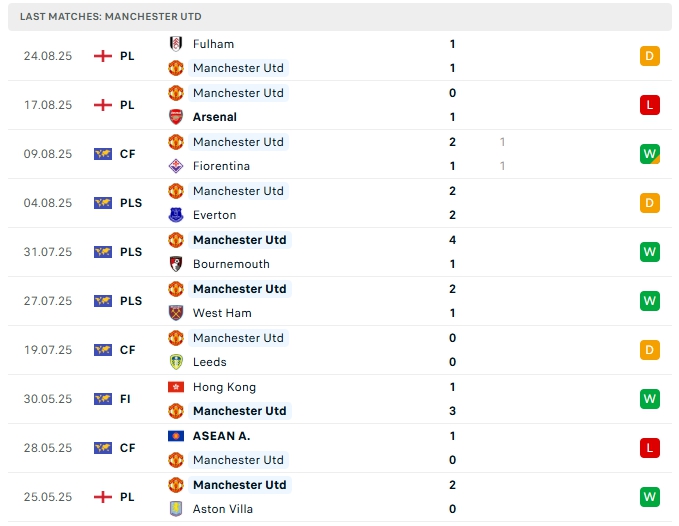Click the Hong Kong flag icon
This screenshot has width=679, height=526.
point(176,387)
